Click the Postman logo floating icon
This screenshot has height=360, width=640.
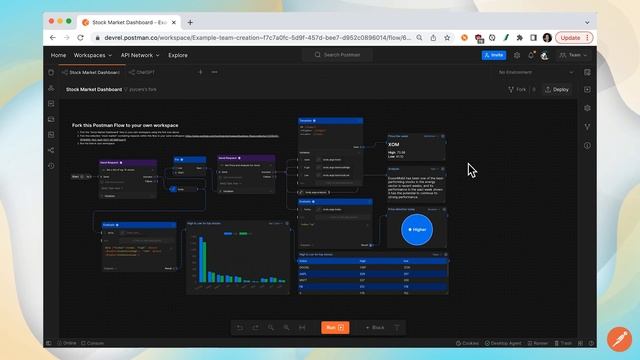tap(620, 339)
